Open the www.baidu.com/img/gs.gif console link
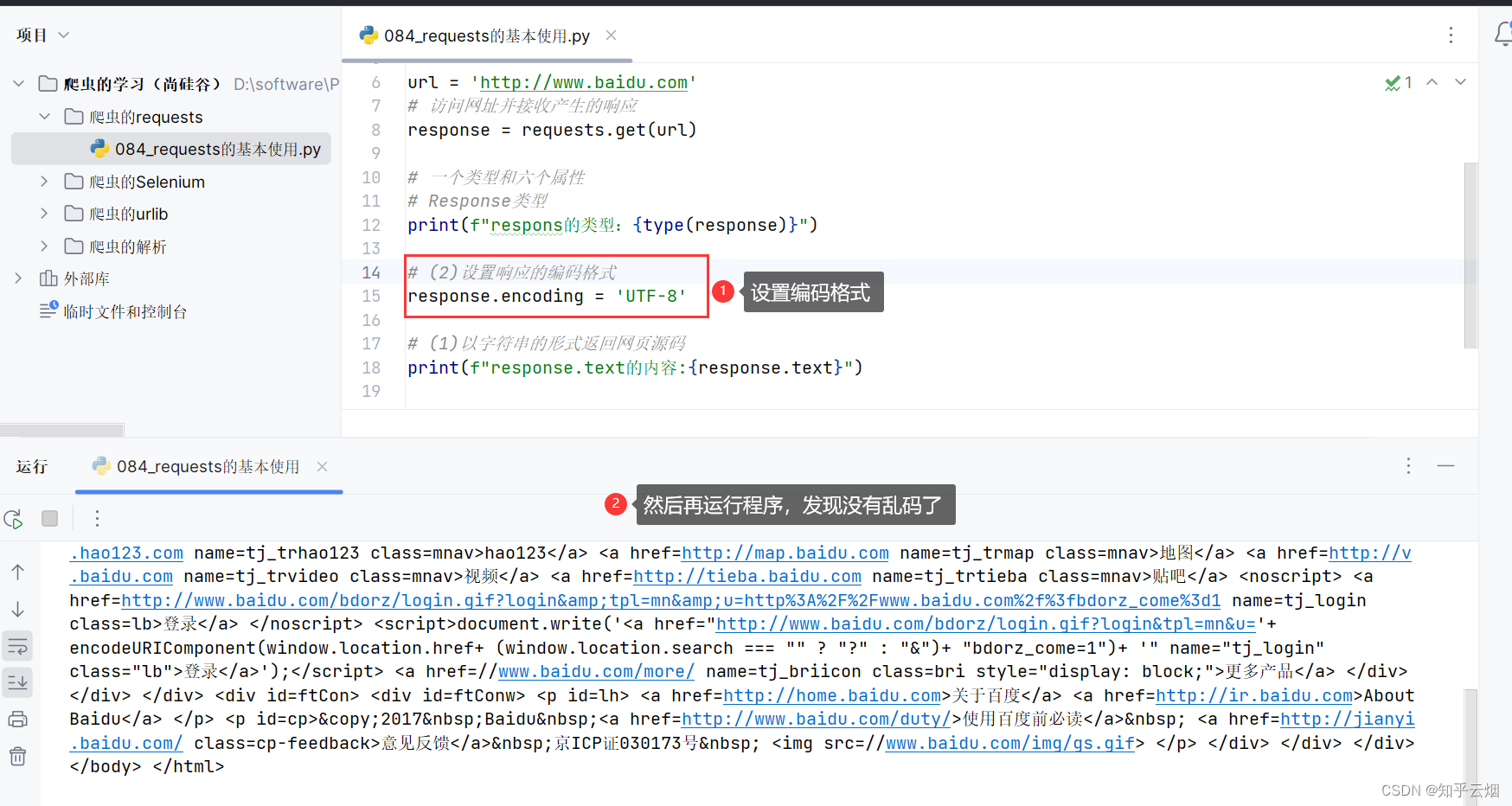The width and height of the screenshot is (1512, 806). click(1010, 743)
